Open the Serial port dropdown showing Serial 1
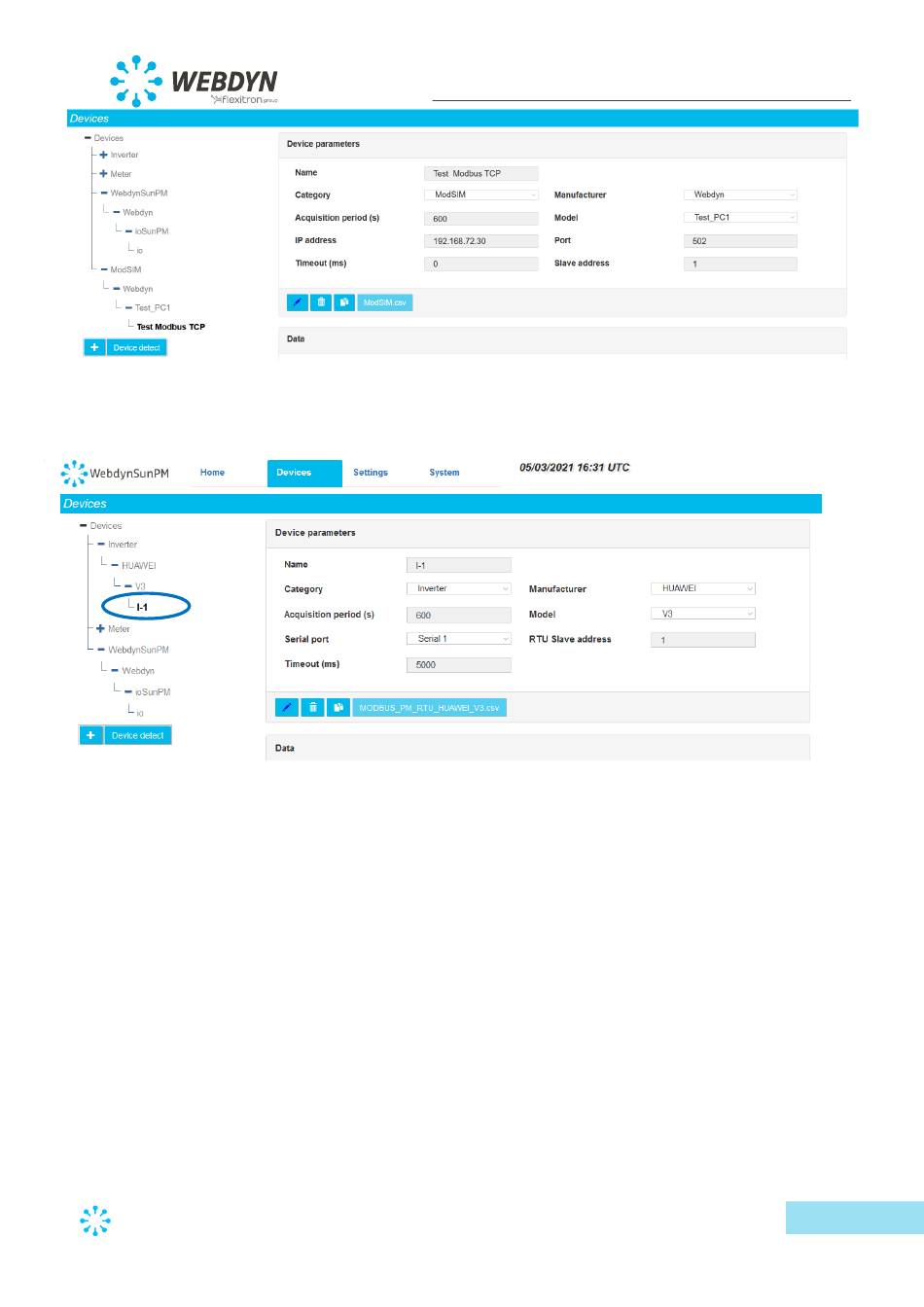 pyautogui.click(x=458, y=639)
